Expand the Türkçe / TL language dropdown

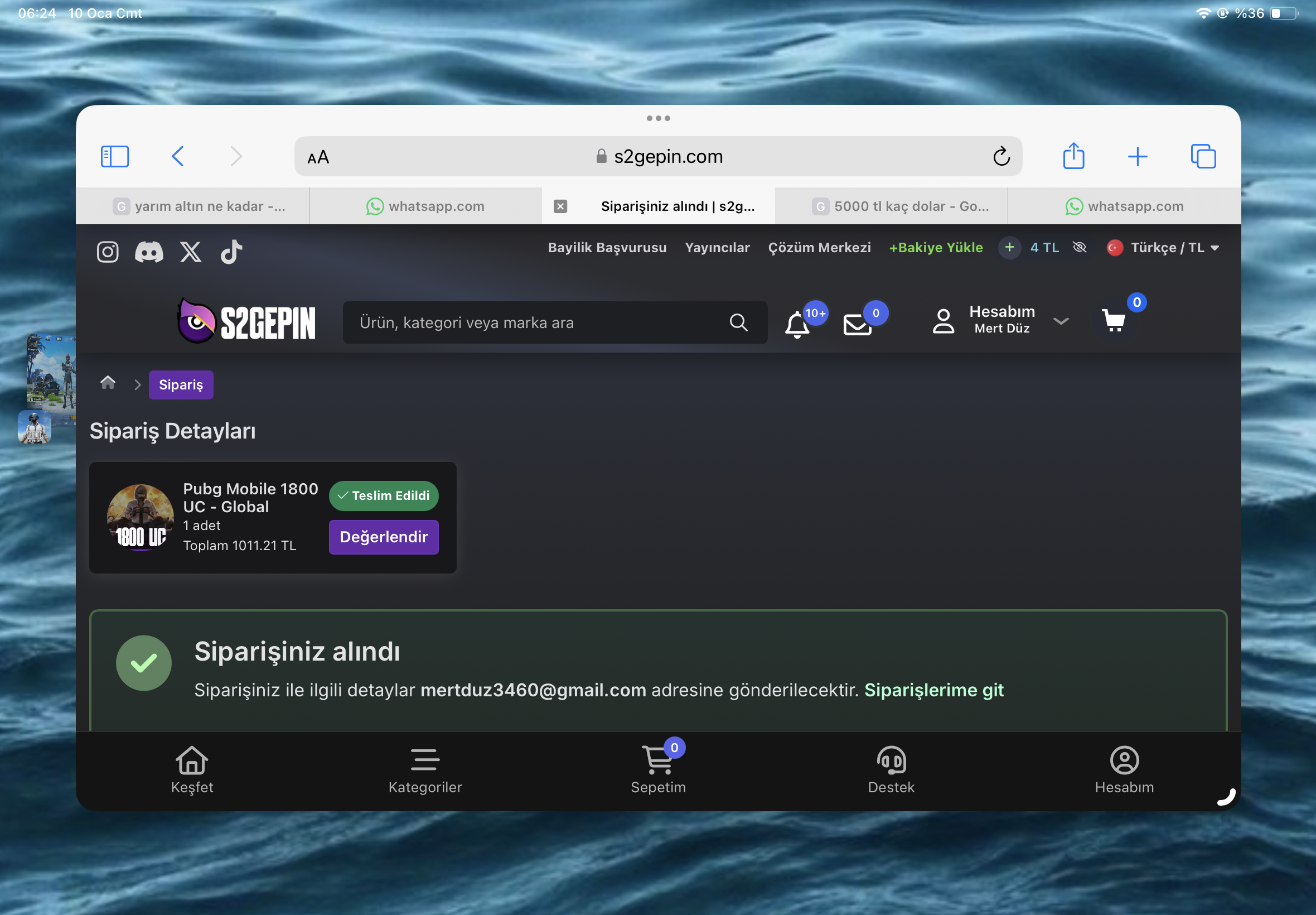coord(1163,248)
